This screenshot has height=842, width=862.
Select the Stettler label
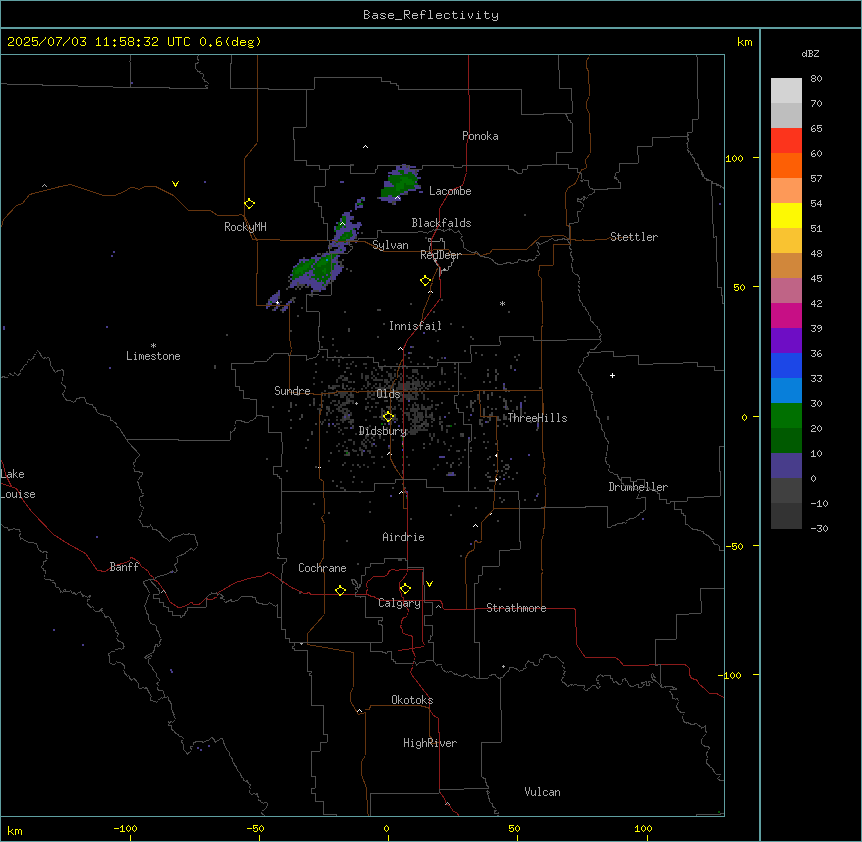coord(633,237)
